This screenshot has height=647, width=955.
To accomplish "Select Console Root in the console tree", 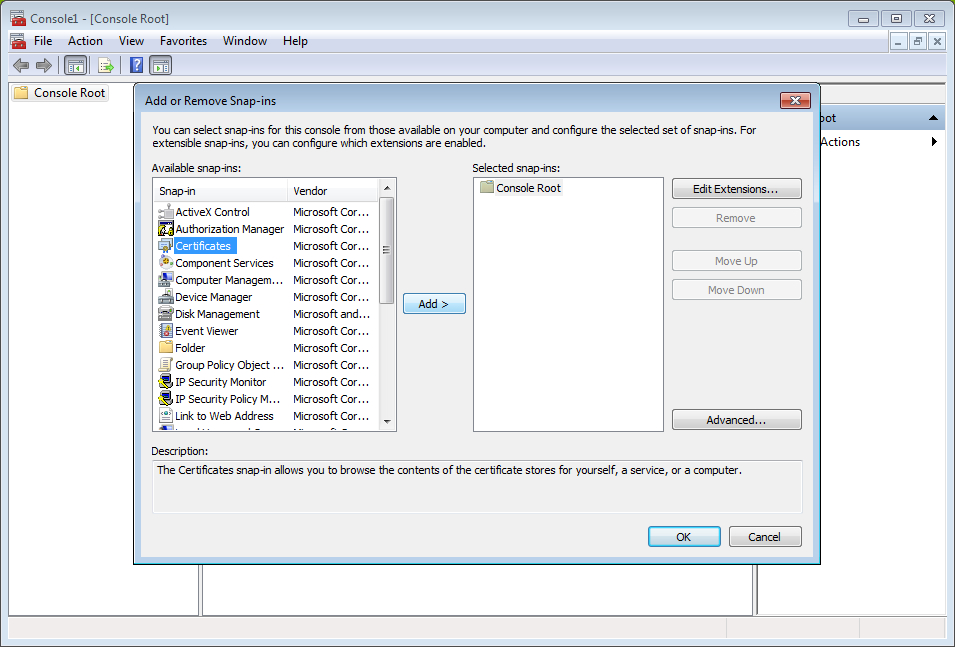I will [x=69, y=93].
